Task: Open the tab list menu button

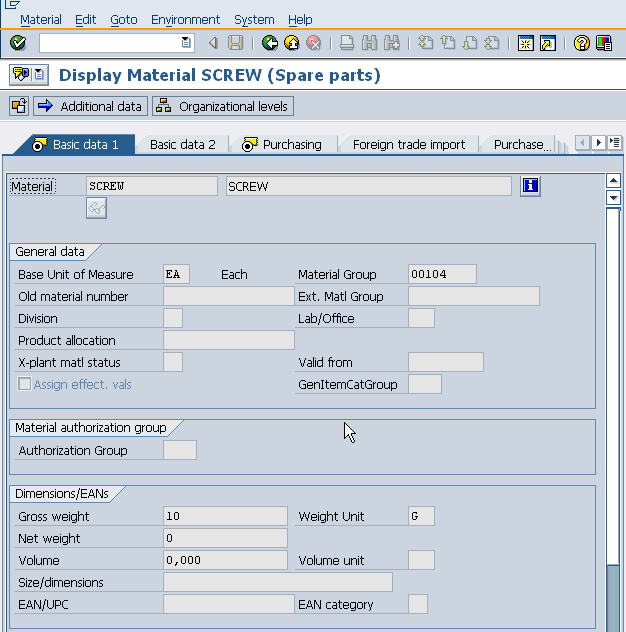Action: coord(615,143)
